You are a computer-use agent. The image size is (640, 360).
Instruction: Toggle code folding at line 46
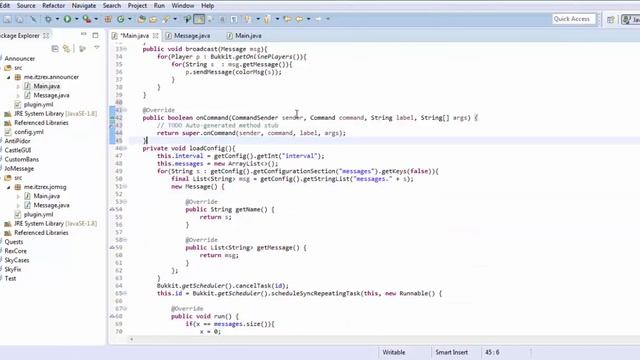point(125,148)
